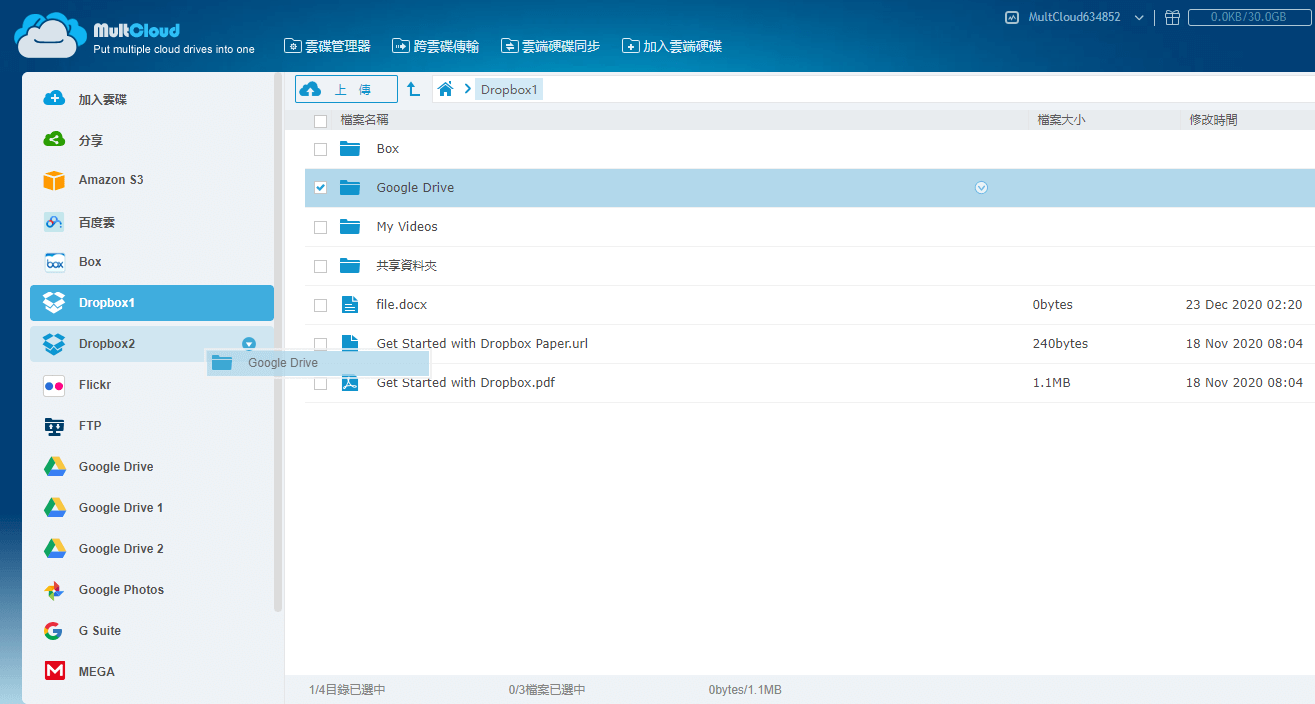The image size is (1315, 704).
Task: Sort by 檔案大小 column header
Action: click(x=1061, y=120)
